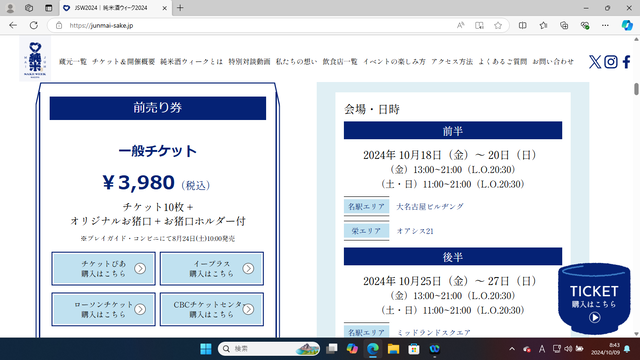Image resolution: width=640 pixels, height=360 pixels.
Task: Open the notifications bell in taskbar
Action: [627, 349]
